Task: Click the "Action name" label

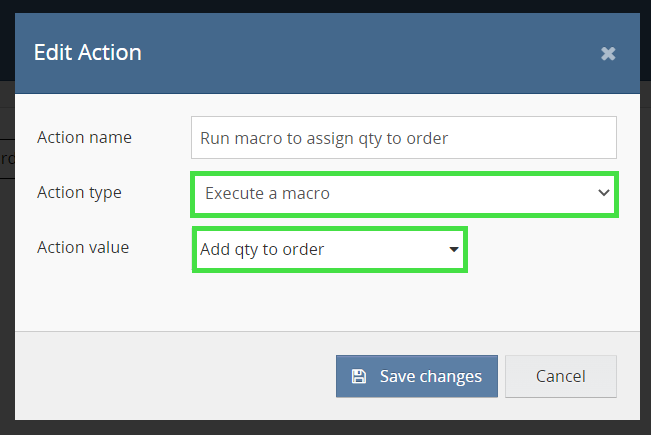Action: [84, 137]
